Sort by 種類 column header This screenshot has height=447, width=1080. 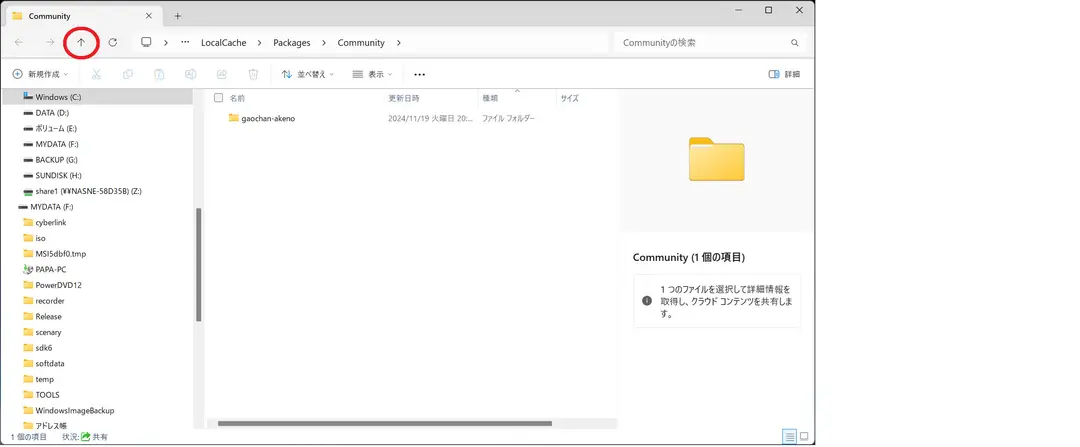click(490, 98)
